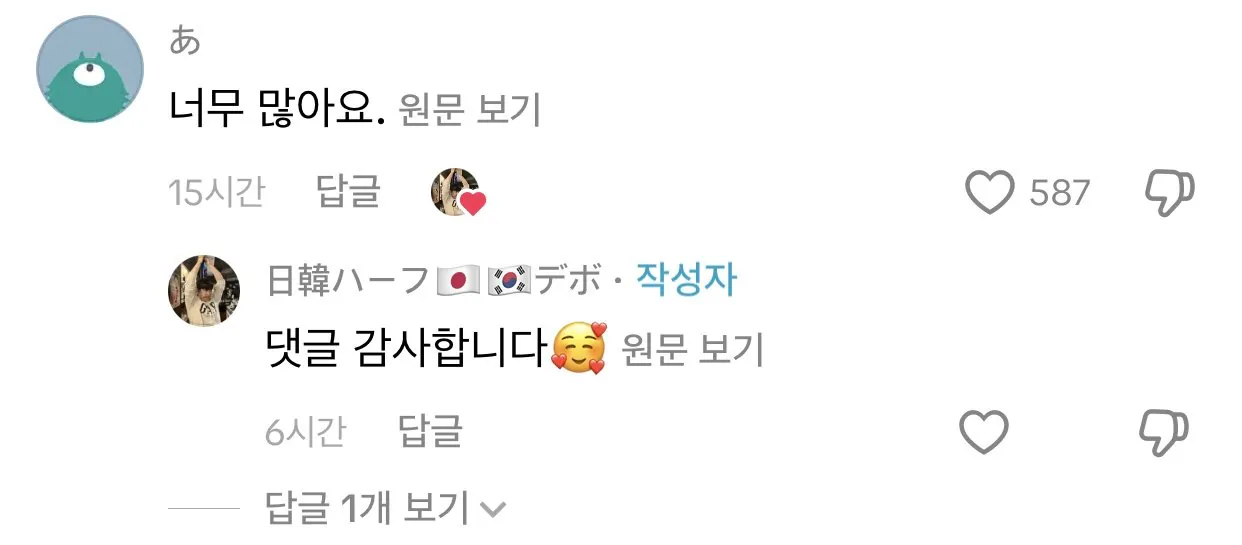Click the chevron beside 답글 1개 보기
Image resolution: width=1242 pixels, height=545 pixels.
click(x=493, y=510)
